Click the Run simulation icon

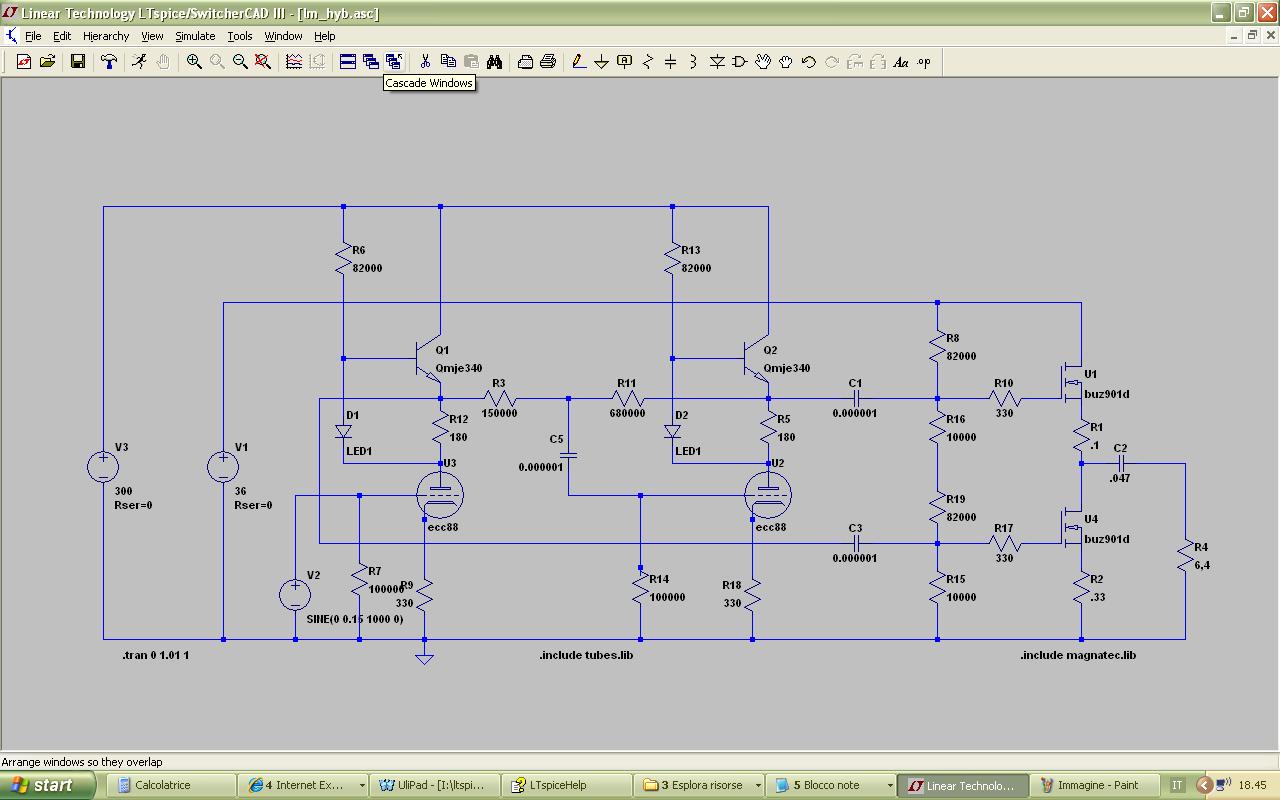[139, 62]
